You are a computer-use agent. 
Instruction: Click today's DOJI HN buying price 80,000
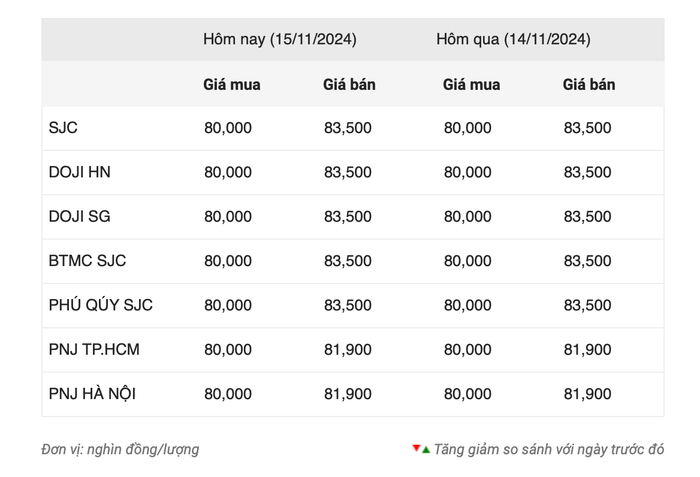(228, 172)
